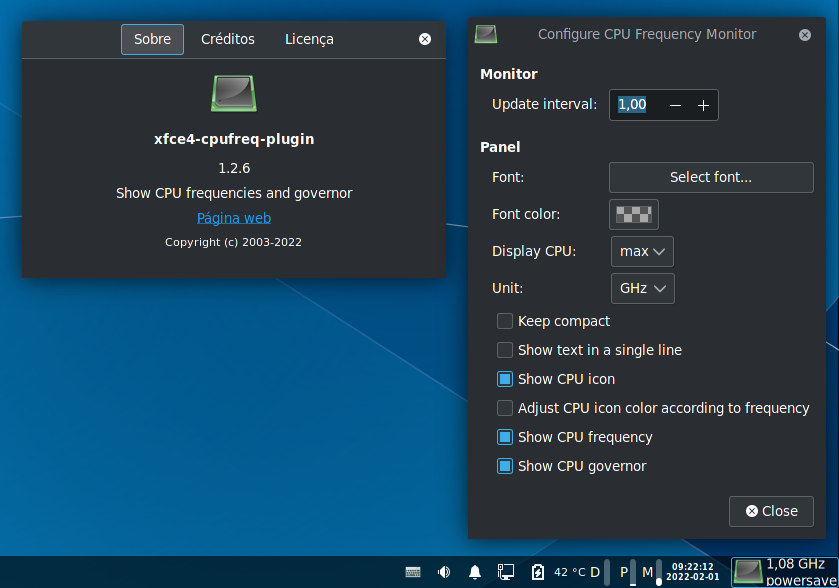
Task: Open the Licença tab
Action: (309, 39)
